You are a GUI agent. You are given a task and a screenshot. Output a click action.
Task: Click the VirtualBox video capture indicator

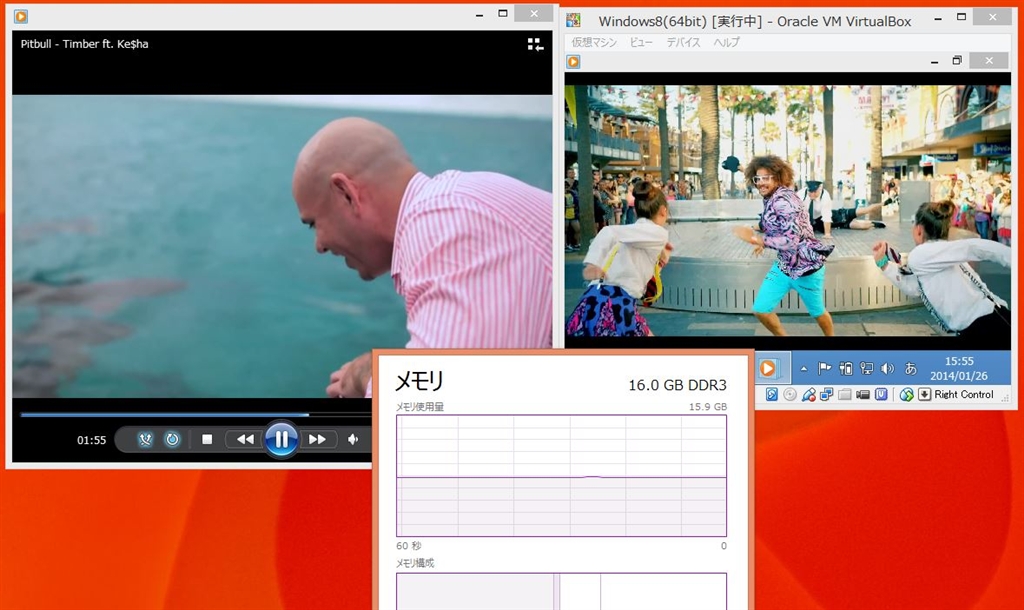tap(863, 394)
